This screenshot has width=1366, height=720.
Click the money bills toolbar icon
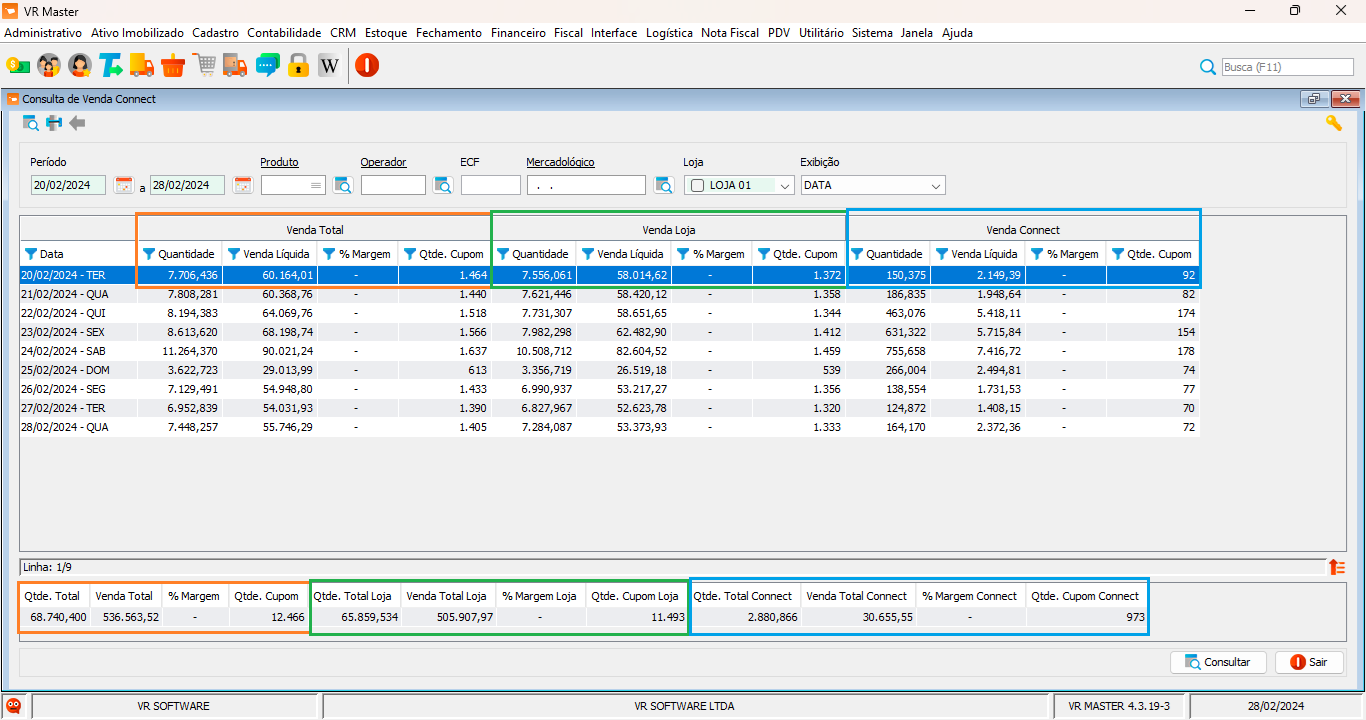[17, 66]
